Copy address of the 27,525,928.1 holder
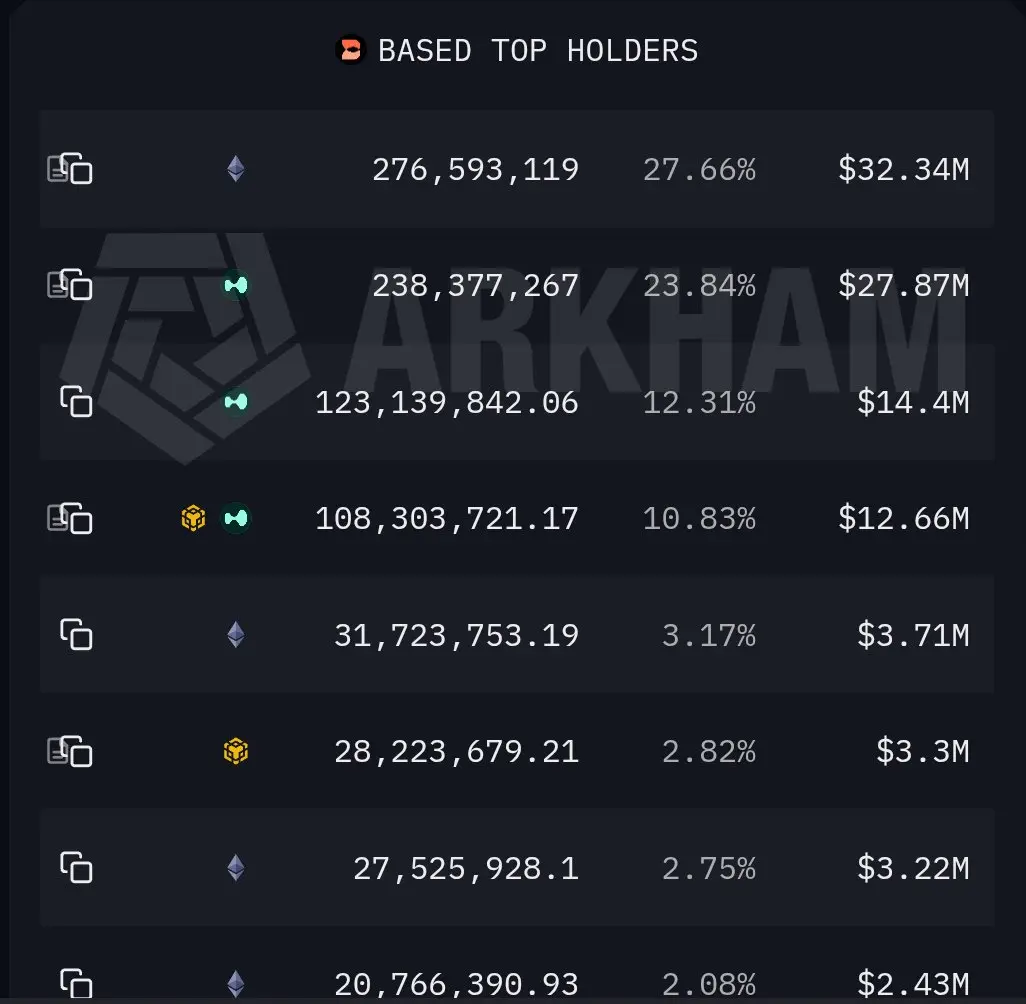Screen dimensions: 1026x1004 pos(77,867)
